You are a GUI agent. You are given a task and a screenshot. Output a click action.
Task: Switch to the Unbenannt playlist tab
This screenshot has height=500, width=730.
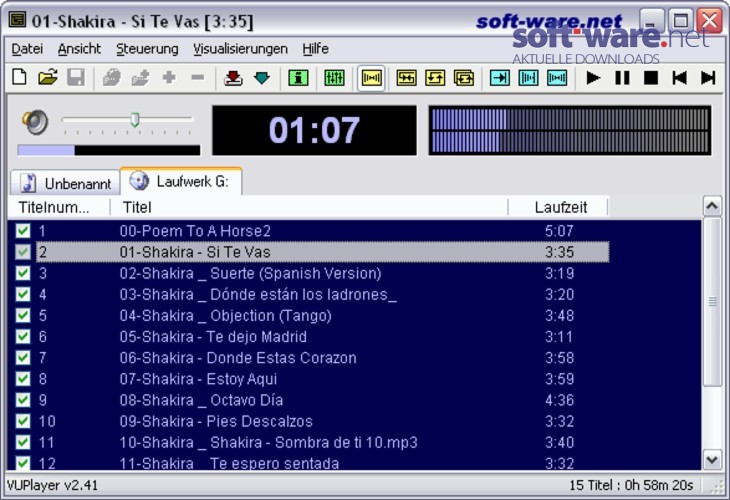click(65, 183)
